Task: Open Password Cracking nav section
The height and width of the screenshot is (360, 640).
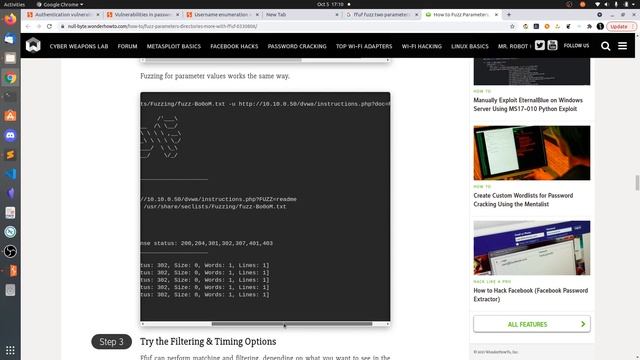Action: click(x=297, y=46)
